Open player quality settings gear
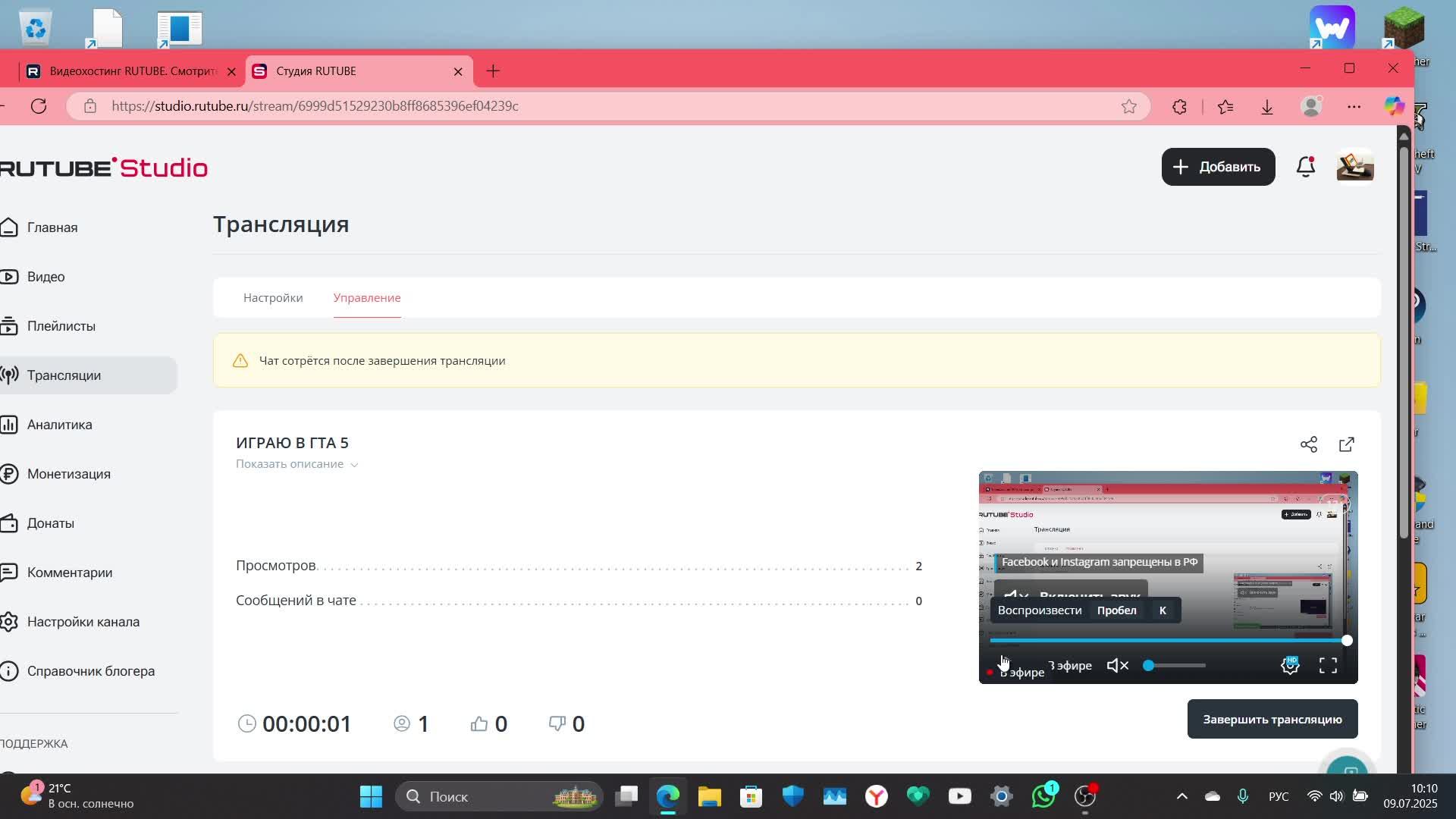Image resolution: width=1456 pixels, height=819 pixels. (1290, 666)
